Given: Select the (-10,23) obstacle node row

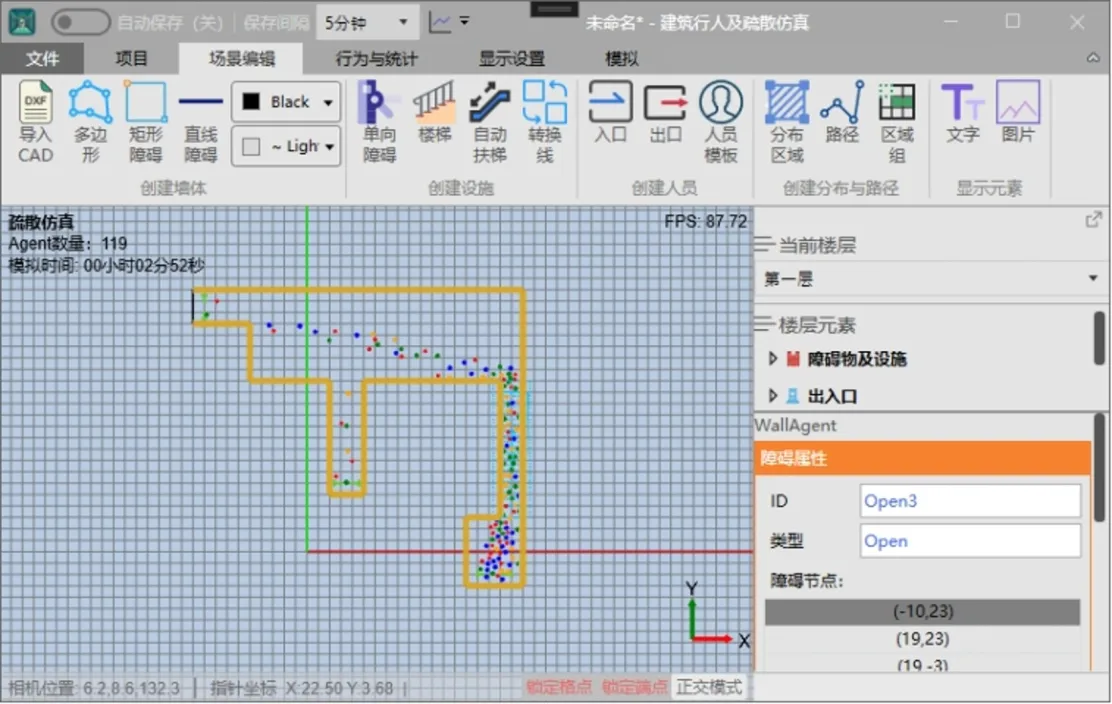Looking at the screenshot, I should 922,612.
